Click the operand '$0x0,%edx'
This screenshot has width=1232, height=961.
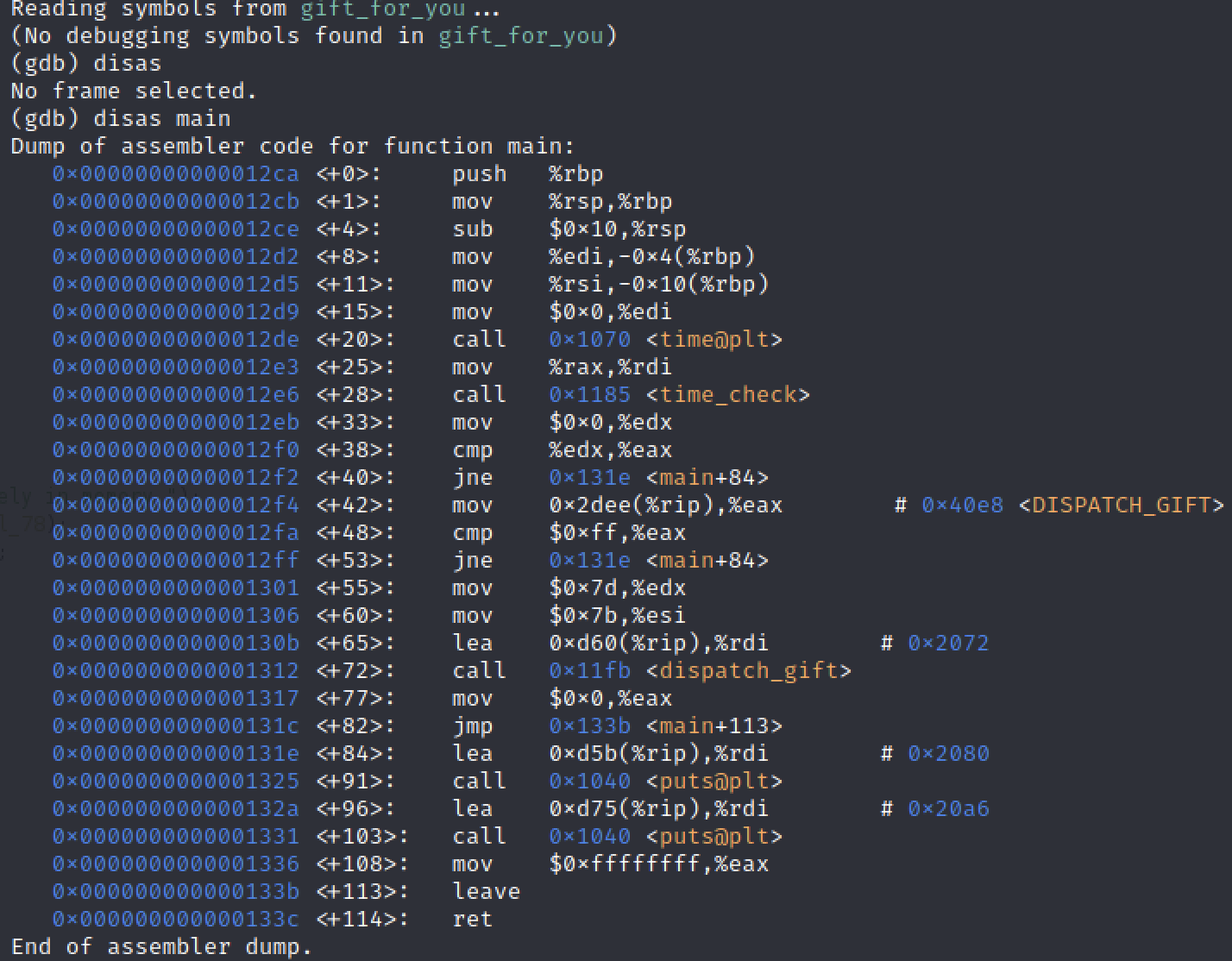611,422
